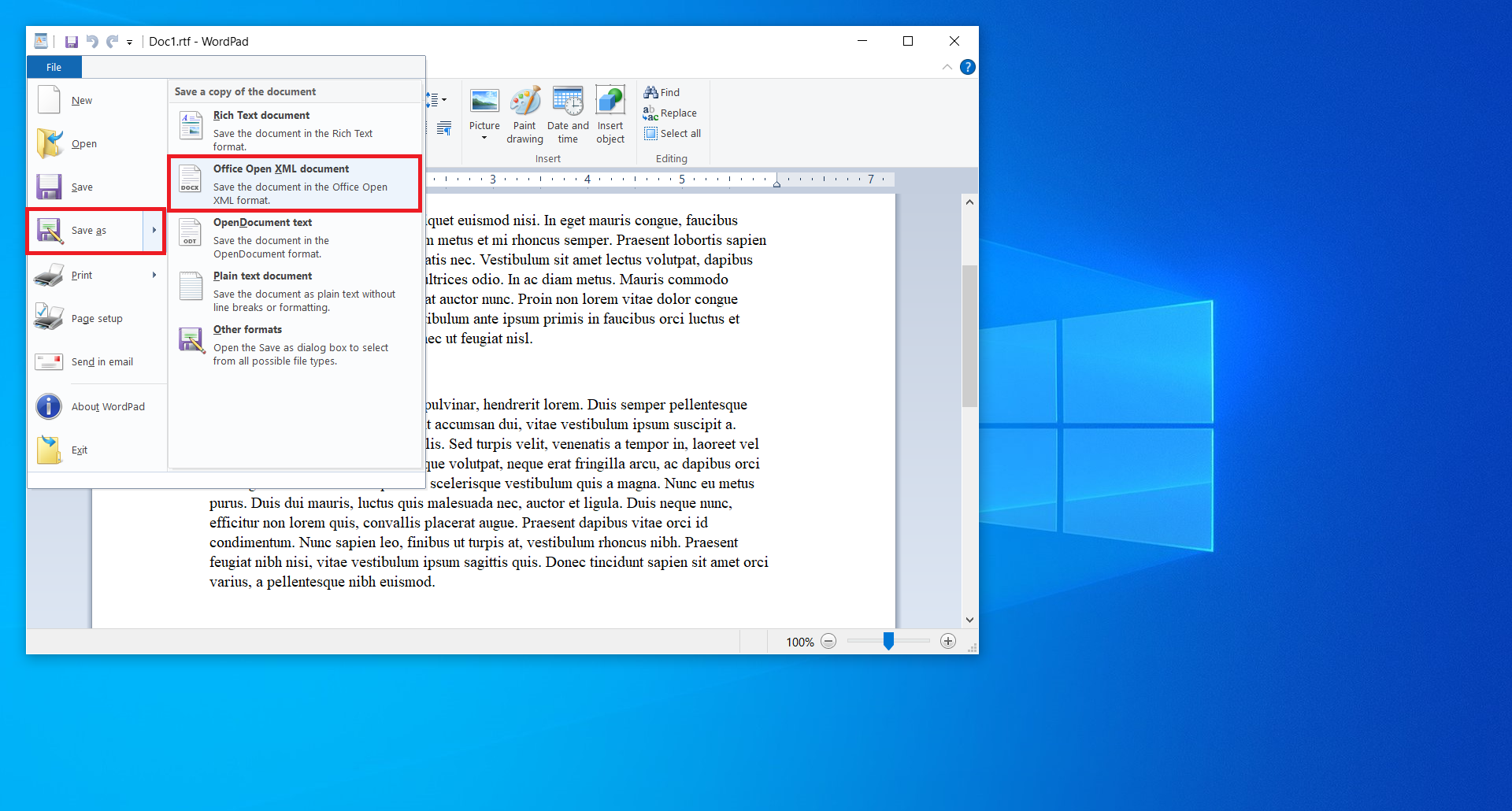
Task: Click the Redo icon in title bar
Action: [113, 42]
